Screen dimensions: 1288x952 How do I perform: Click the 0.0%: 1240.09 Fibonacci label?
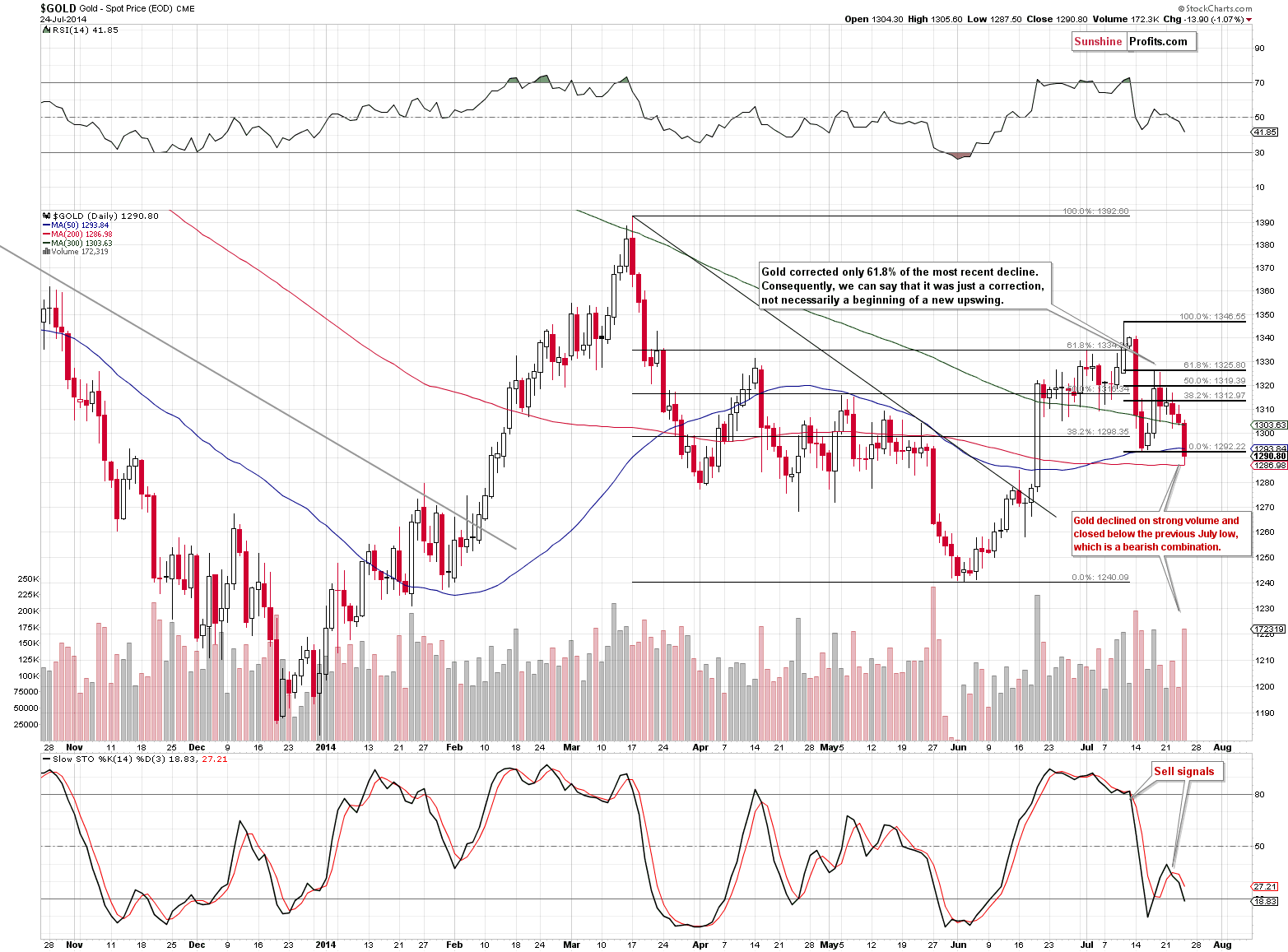click(1100, 578)
